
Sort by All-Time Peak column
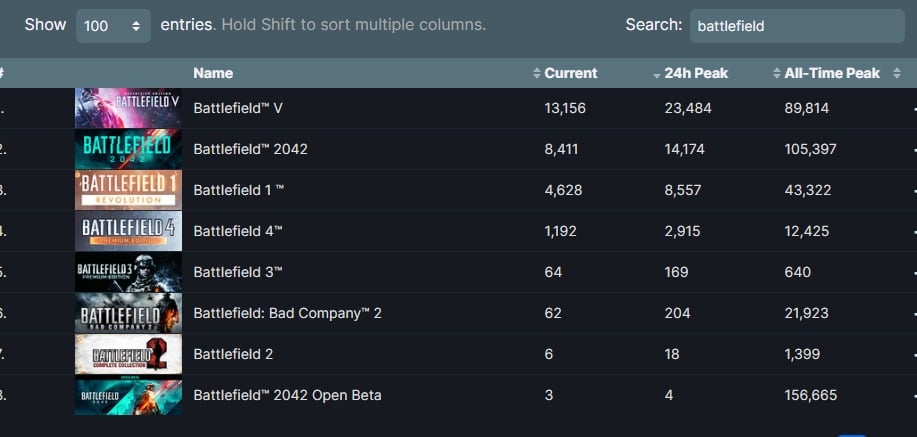tap(832, 73)
